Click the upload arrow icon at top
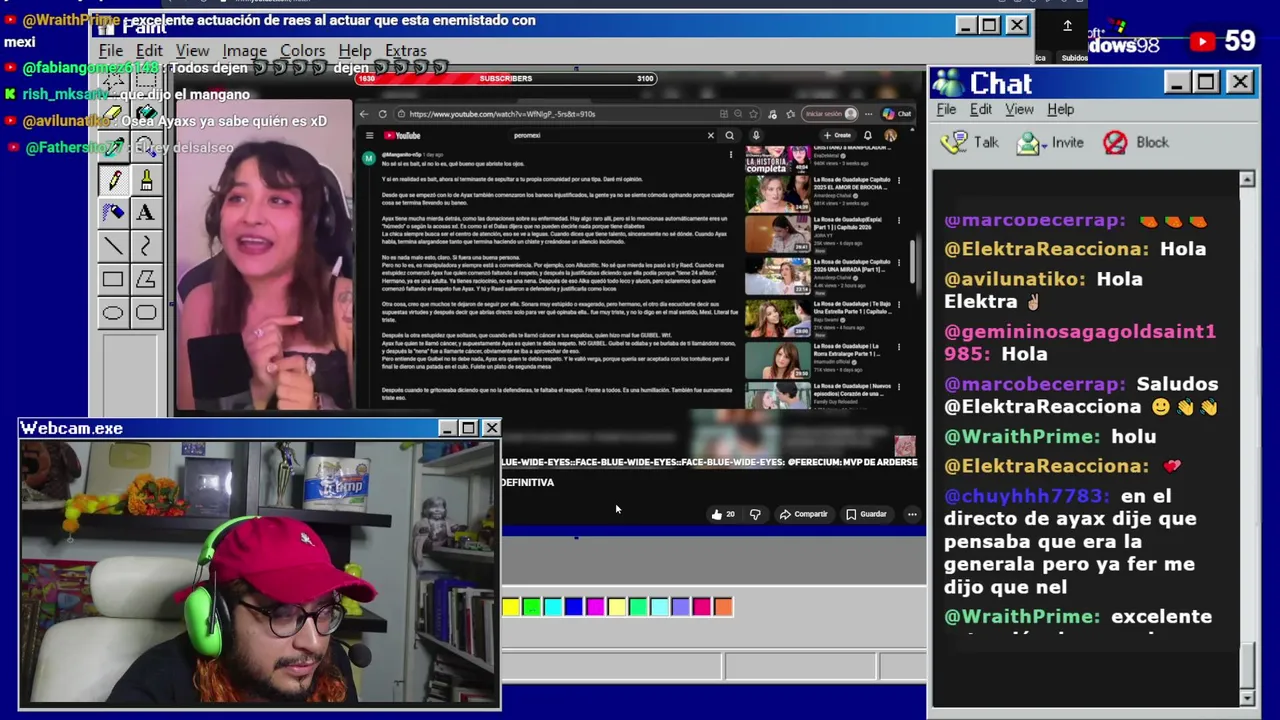Screen dimensions: 1280x720 click(x=1067, y=26)
